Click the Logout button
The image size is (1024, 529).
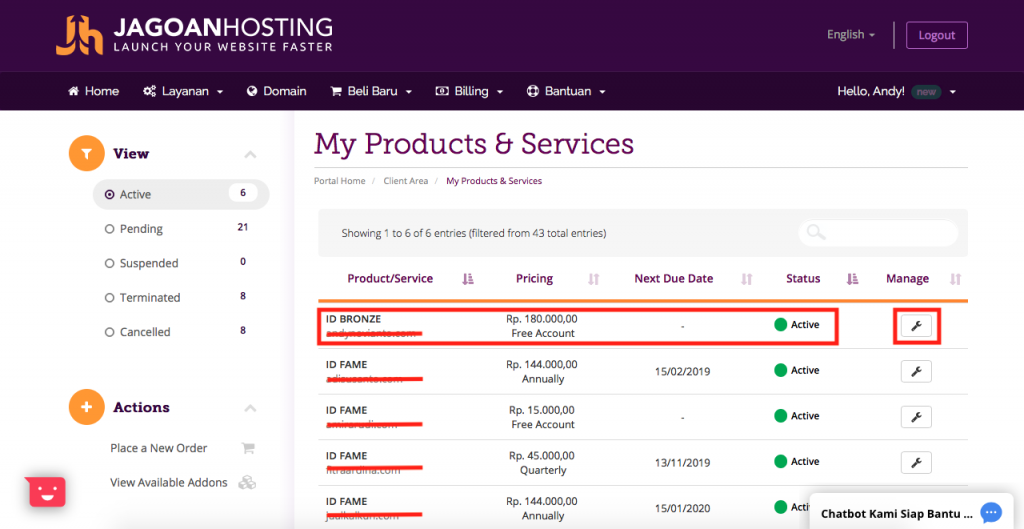[936, 35]
